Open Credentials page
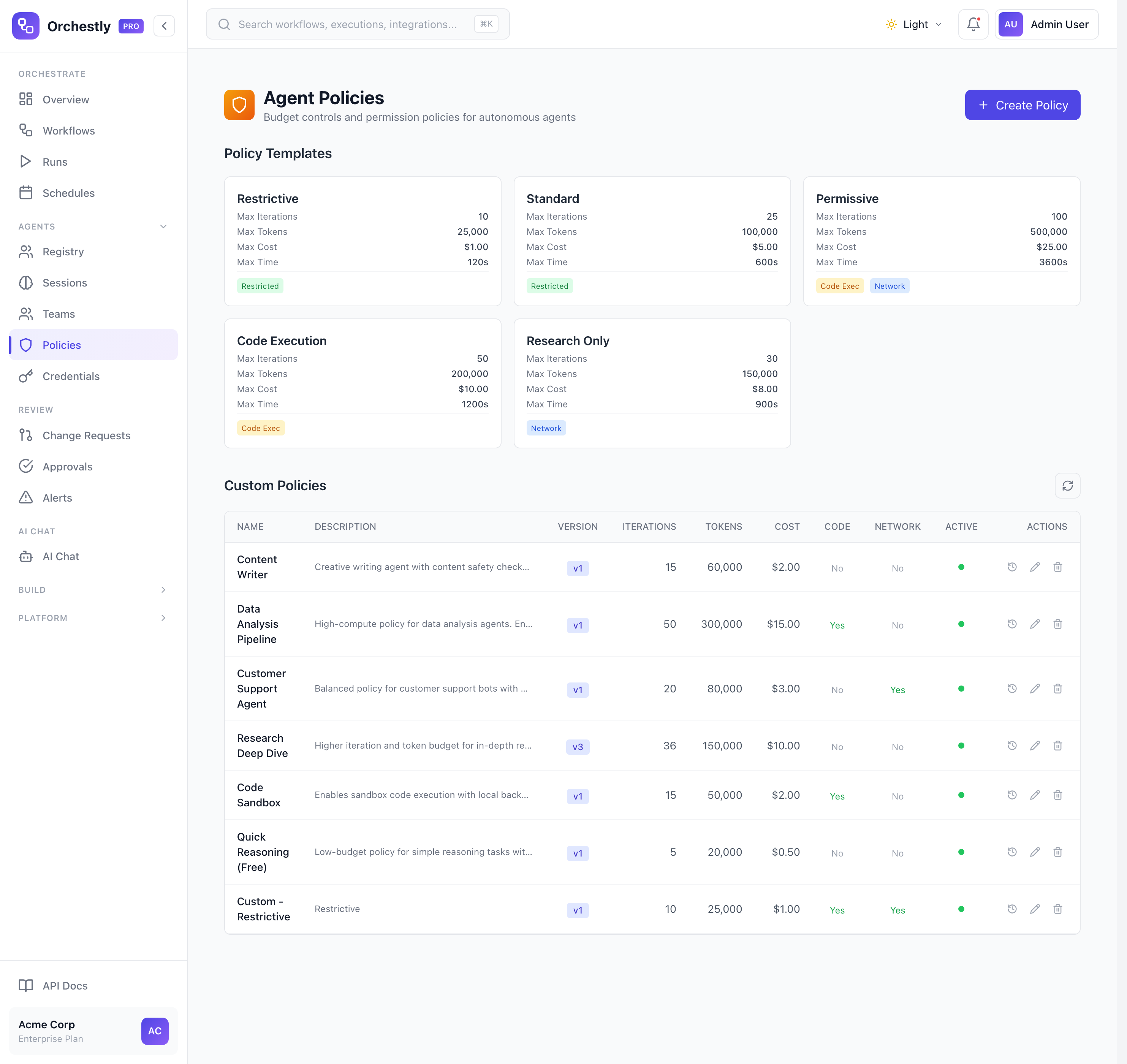1127x1064 pixels. point(93,376)
